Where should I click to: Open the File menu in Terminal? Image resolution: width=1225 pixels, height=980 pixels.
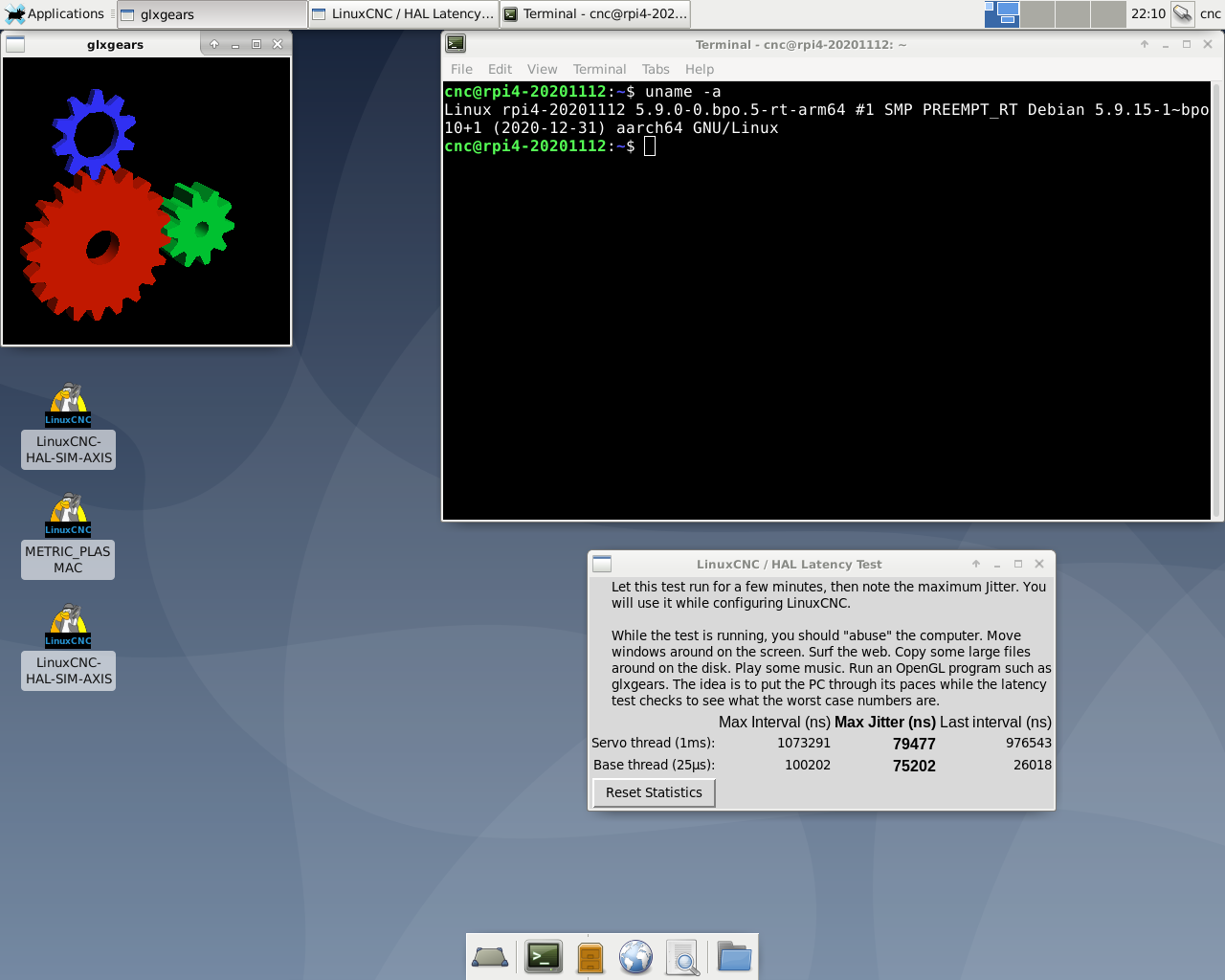[x=461, y=69]
